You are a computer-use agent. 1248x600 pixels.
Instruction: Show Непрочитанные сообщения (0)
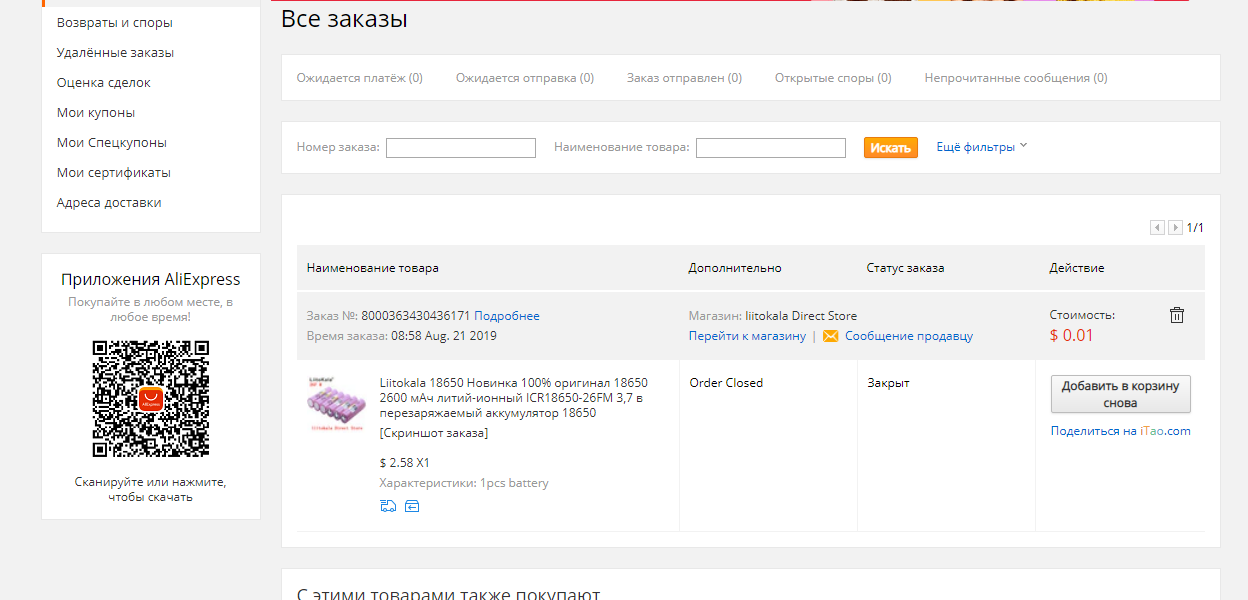pyautogui.click(x=1016, y=78)
